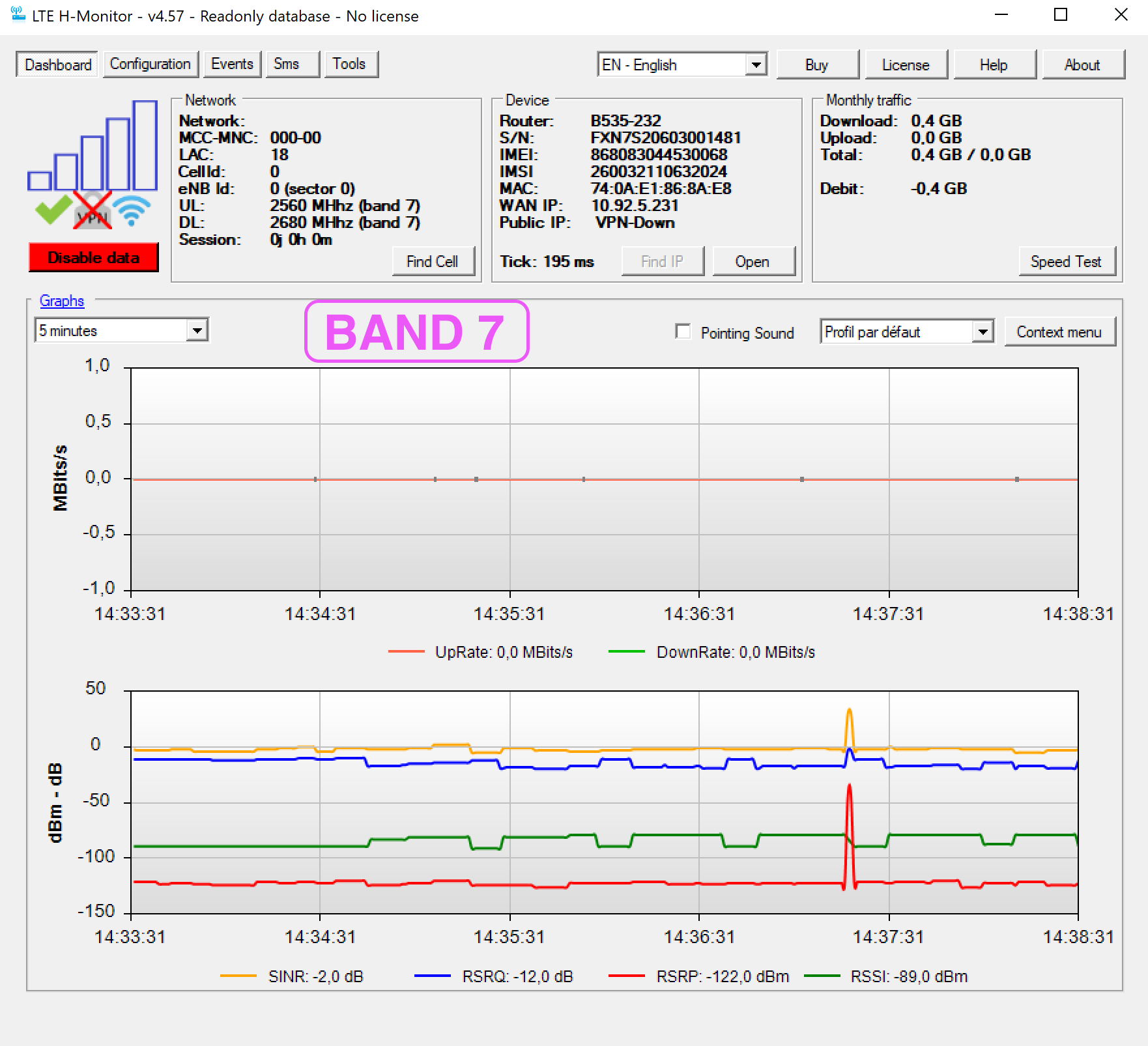Click the eNB Id value 0 (sector 0)
1148x1046 pixels.
[x=313, y=188]
